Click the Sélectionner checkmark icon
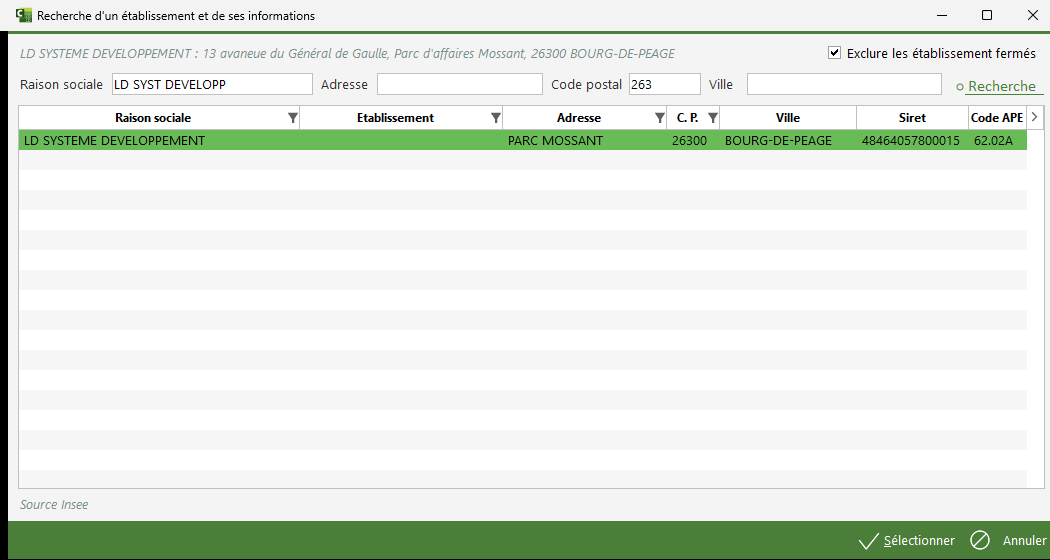The width and height of the screenshot is (1050, 560). pos(868,541)
